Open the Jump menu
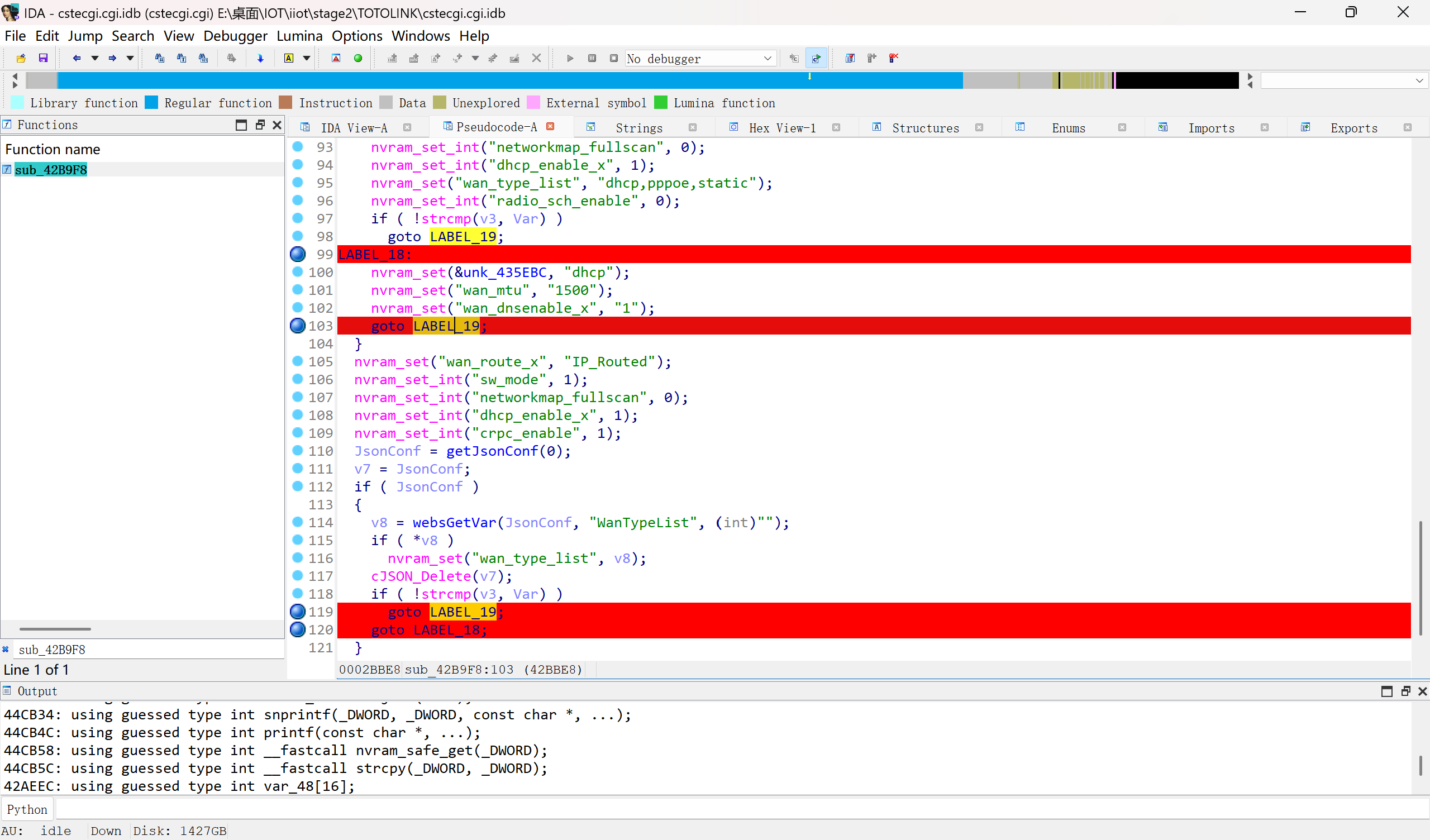Screen dimensions: 1430x840 click(85, 36)
